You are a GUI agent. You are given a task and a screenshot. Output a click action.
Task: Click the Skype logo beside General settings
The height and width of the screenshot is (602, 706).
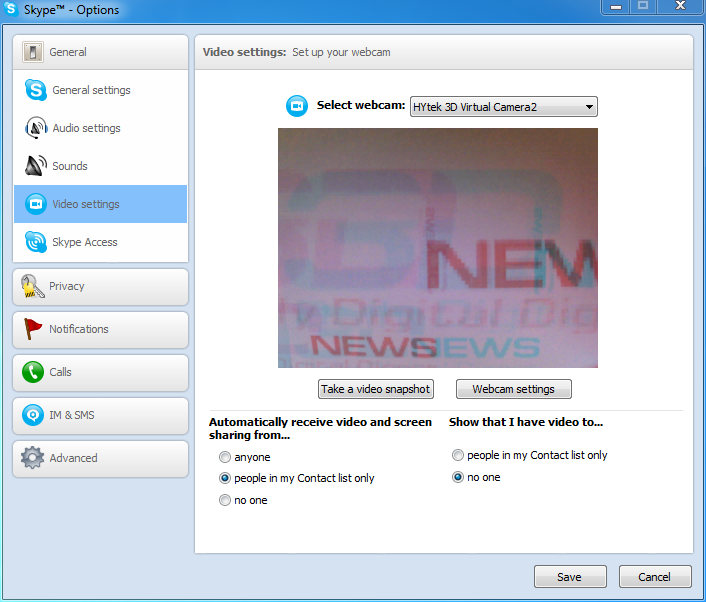click(36, 90)
